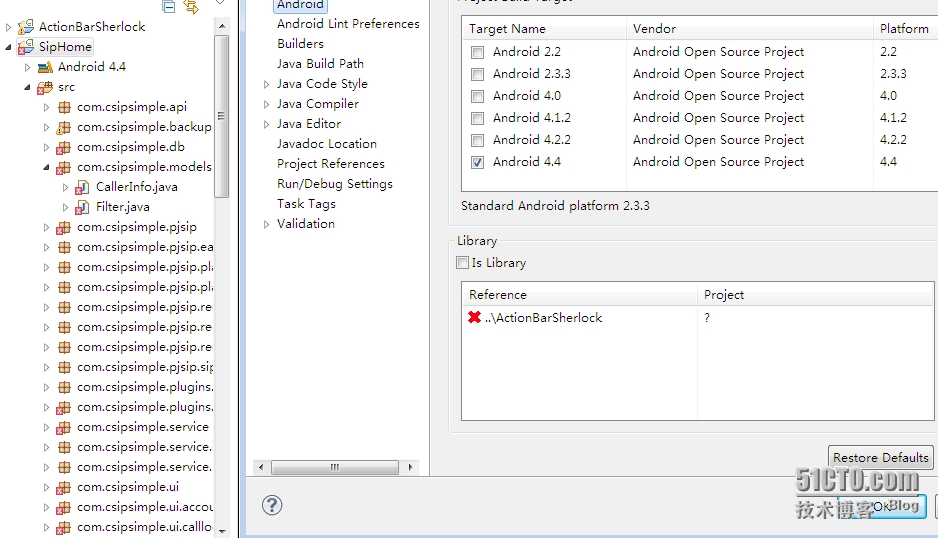Click the Android 4.4 library icon

coord(45,67)
